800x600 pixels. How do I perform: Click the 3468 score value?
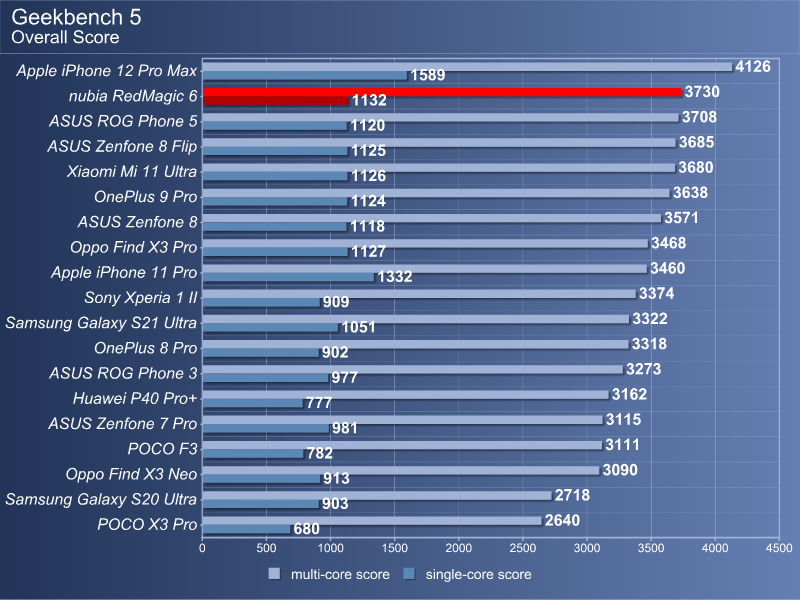click(x=668, y=243)
